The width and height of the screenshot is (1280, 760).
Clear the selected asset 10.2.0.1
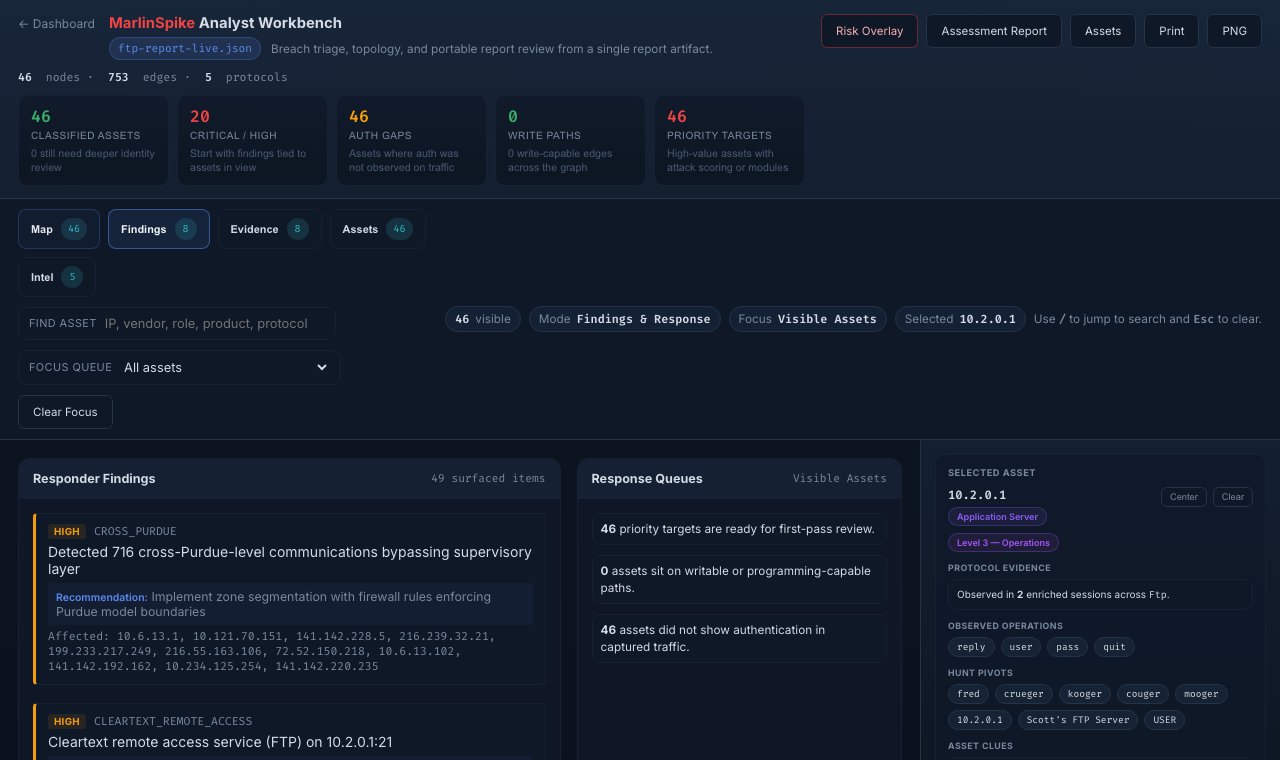[x=1232, y=497]
